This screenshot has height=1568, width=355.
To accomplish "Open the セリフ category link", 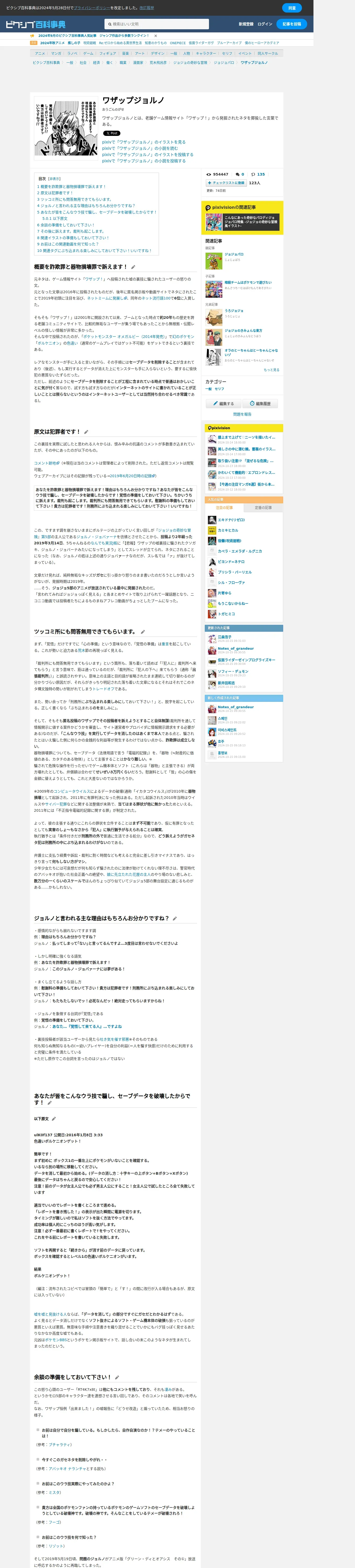I will pos(219,389).
